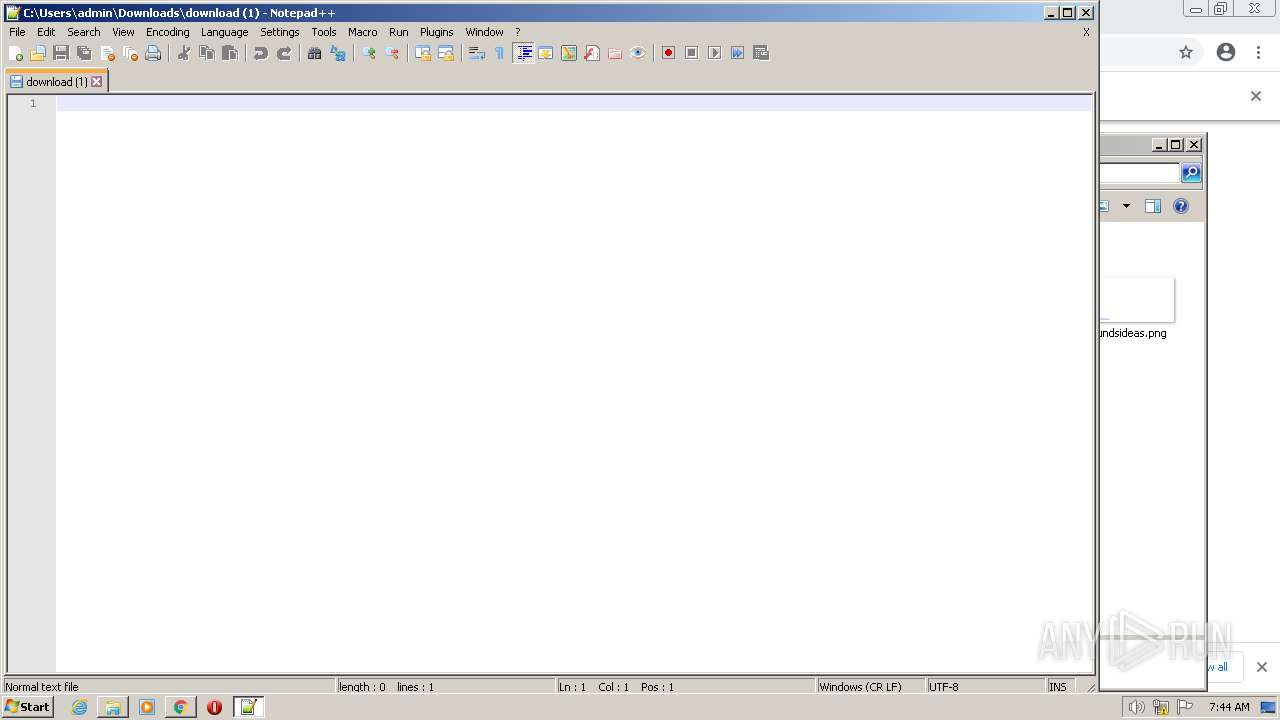Open Folder as Workspace toolbar icon
This screenshot has height=720, width=1280.
[x=615, y=53]
